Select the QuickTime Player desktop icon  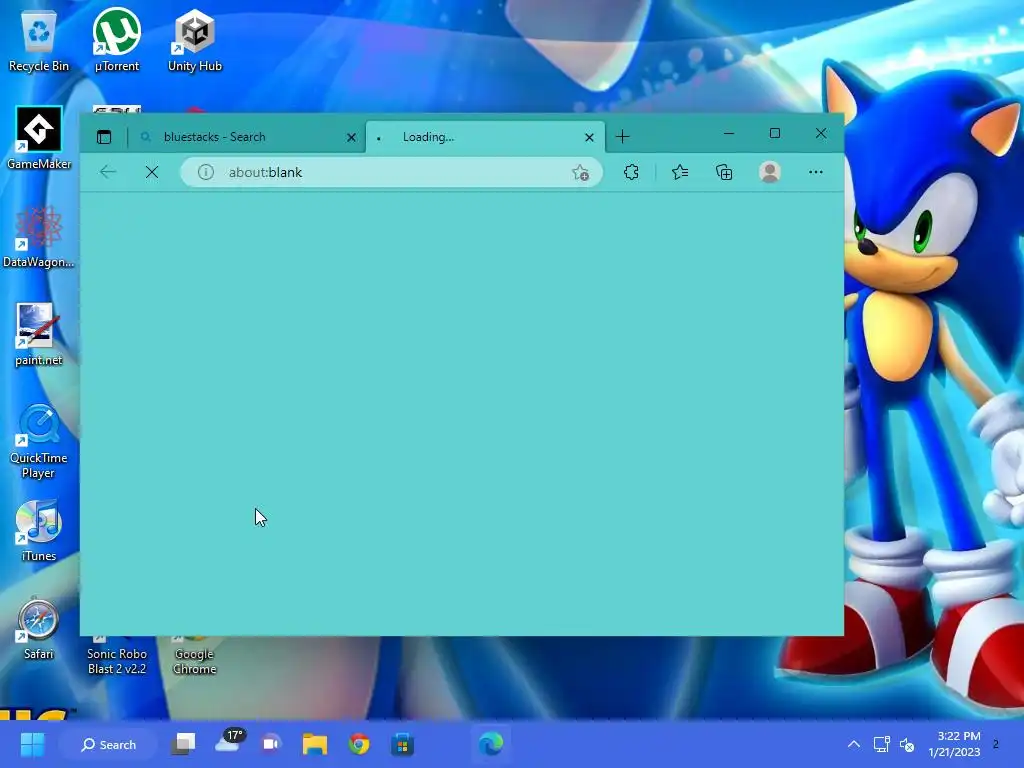point(39,441)
